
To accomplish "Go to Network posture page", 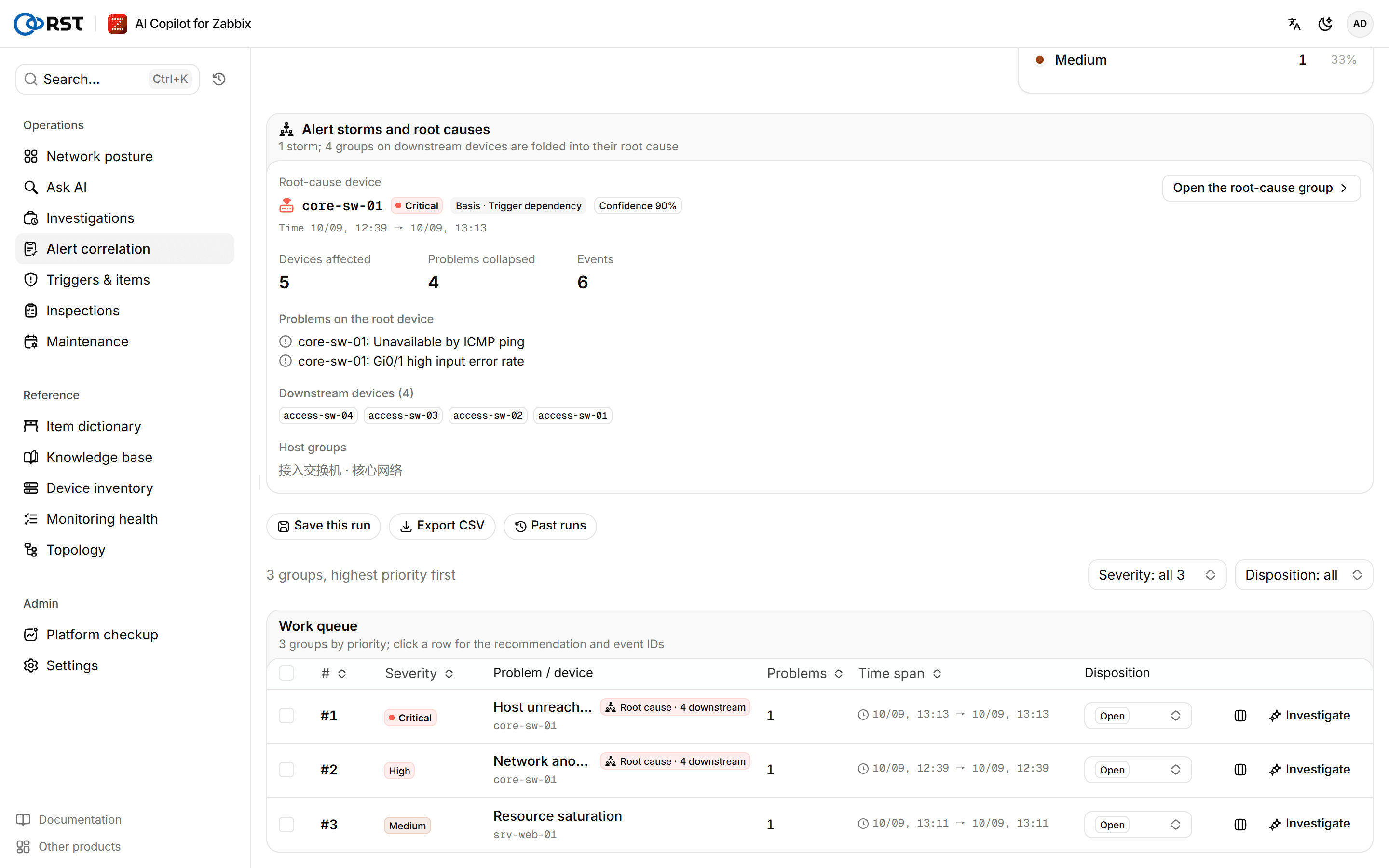I will coord(124,156).
